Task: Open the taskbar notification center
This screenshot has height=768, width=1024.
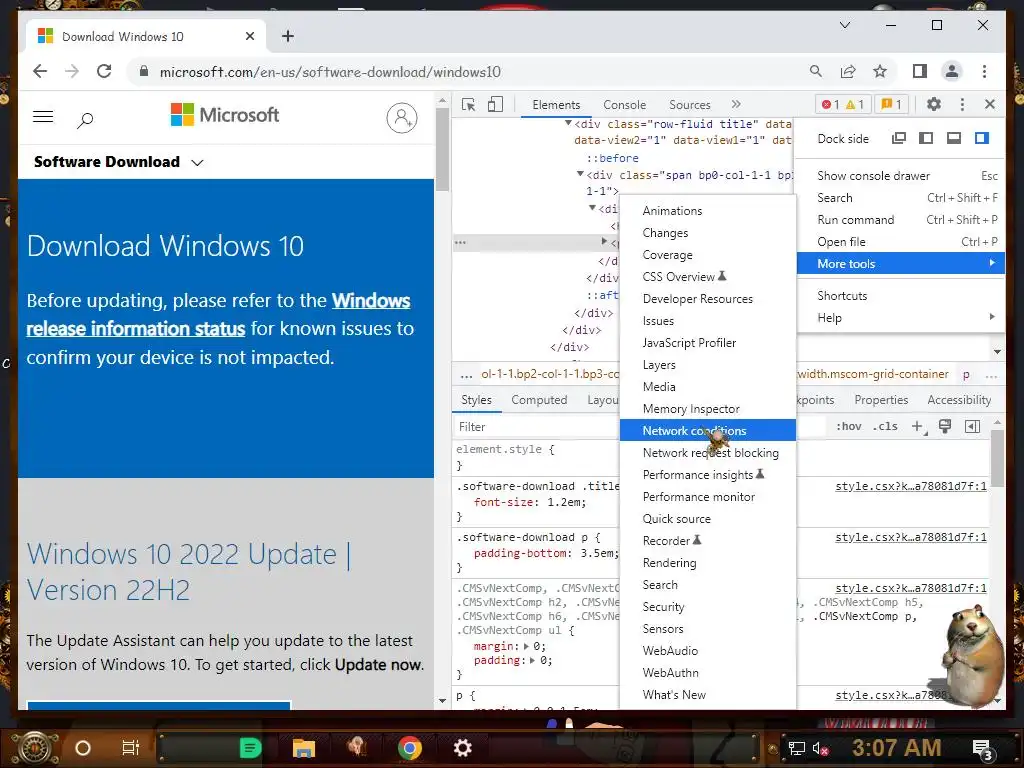Action: [982, 748]
